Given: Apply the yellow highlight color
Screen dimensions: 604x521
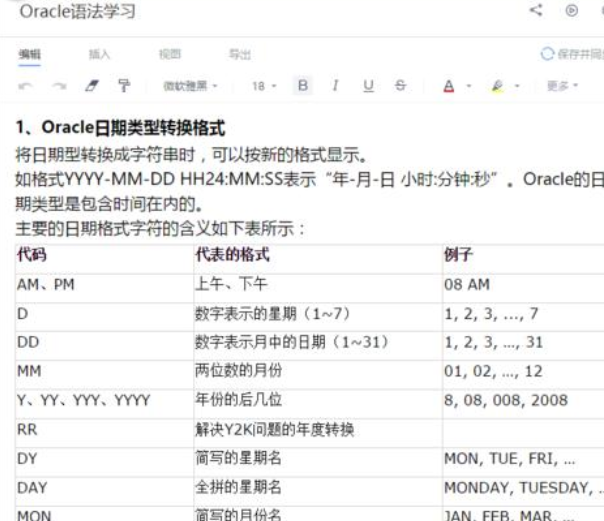Looking at the screenshot, I should click(497, 85).
